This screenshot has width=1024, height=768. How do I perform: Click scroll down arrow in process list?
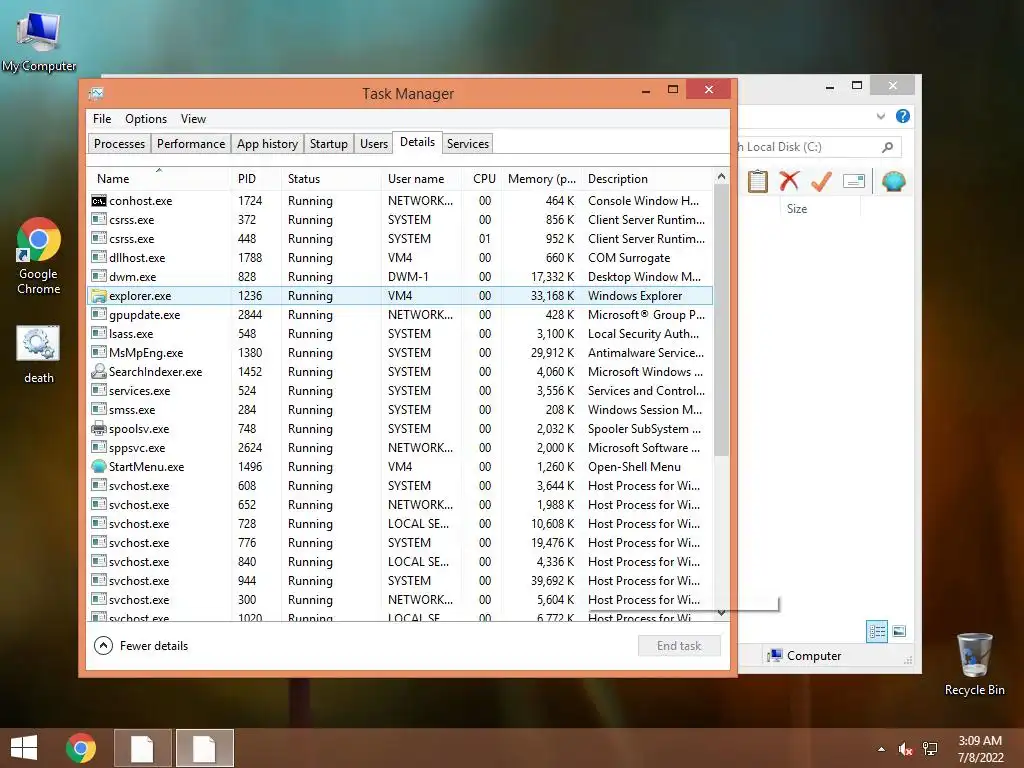coord(721,613)
